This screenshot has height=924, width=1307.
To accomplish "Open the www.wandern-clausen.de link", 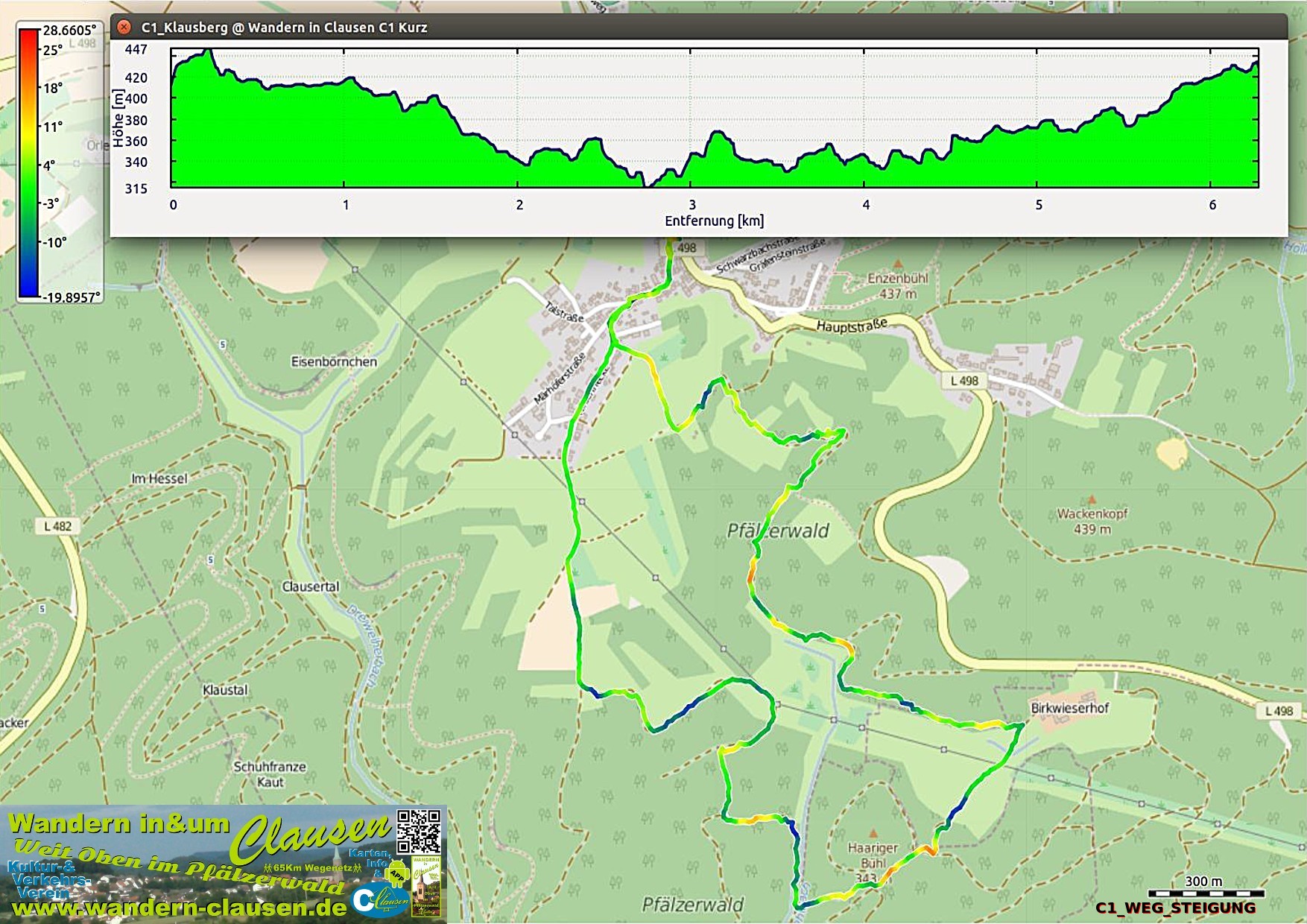I will pos(179,907).
